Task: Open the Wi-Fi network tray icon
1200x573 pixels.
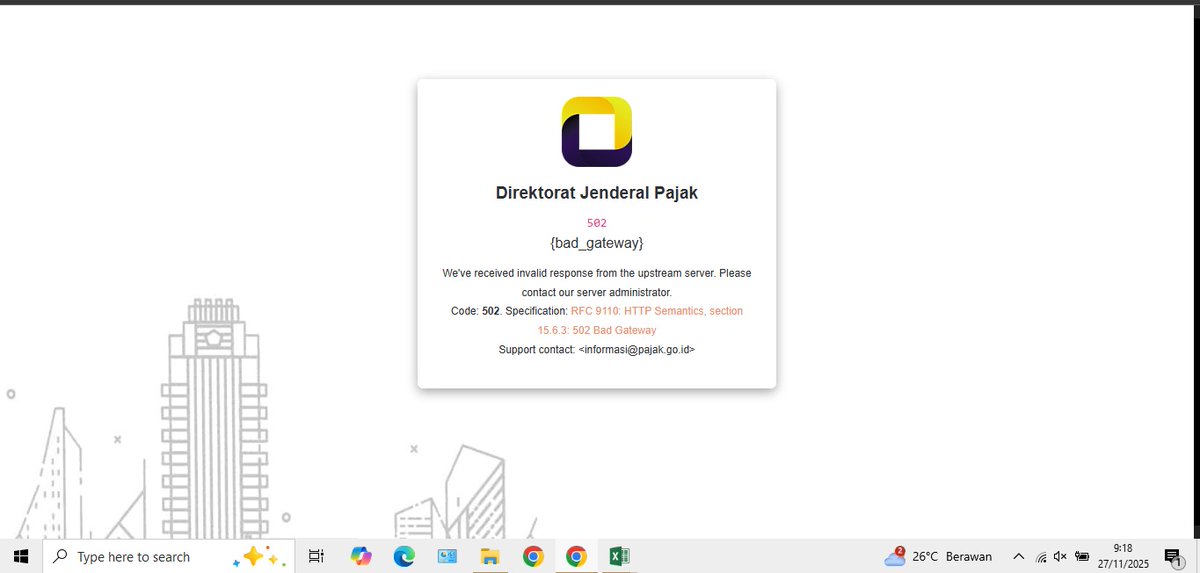Action: [x=1041, y=557]
